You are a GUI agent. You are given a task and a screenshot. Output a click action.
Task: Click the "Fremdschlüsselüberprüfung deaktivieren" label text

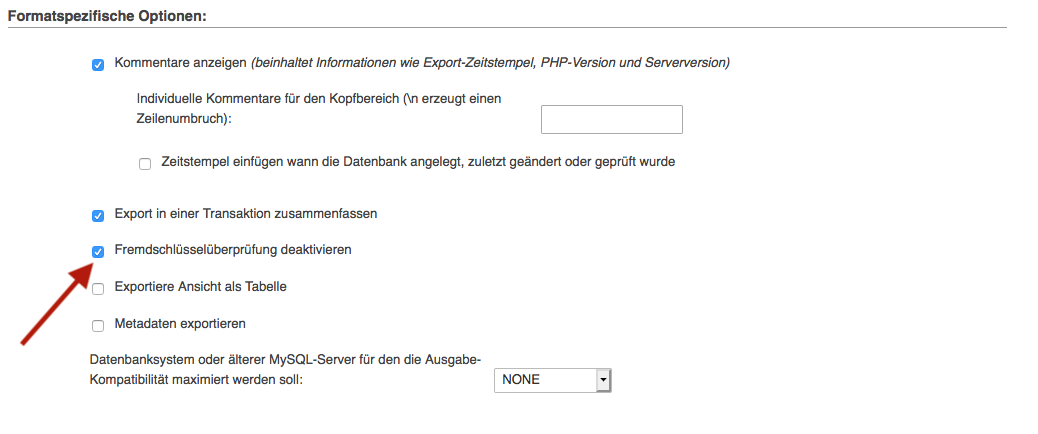pyautogui.click(x=233, y=250)
